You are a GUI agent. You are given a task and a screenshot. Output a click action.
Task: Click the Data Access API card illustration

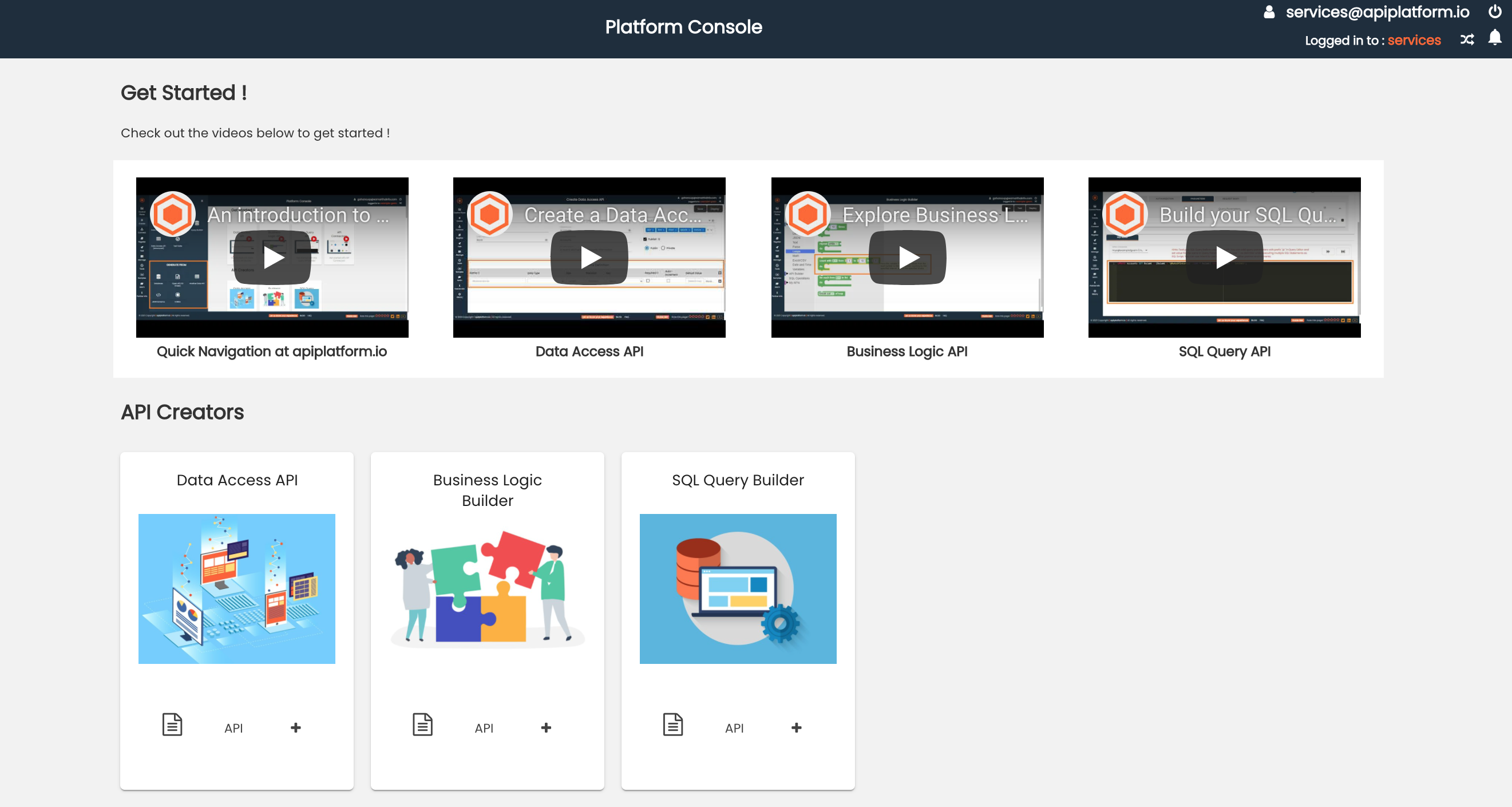[236, 589]
